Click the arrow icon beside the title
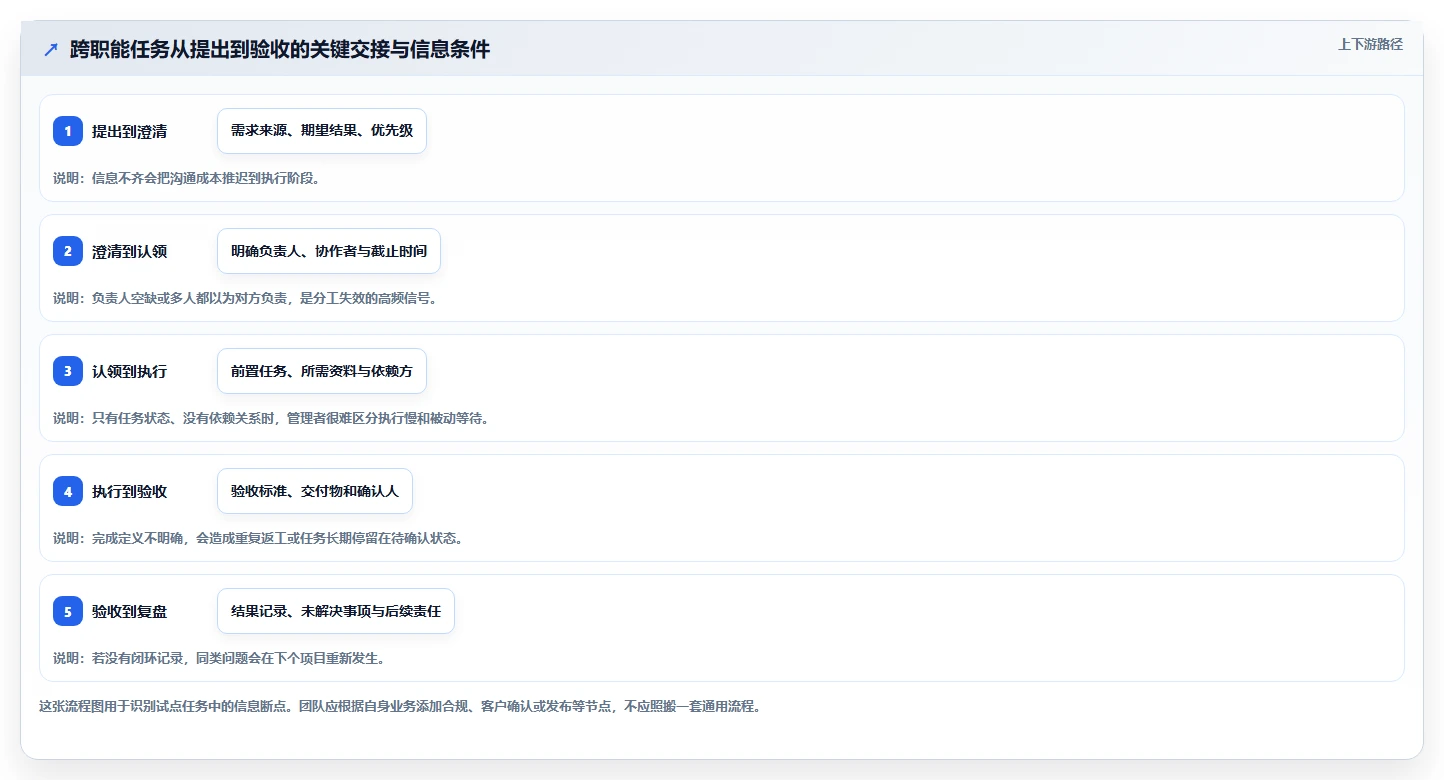Screen dimensions: 1444x780 (x=51, y=50)
